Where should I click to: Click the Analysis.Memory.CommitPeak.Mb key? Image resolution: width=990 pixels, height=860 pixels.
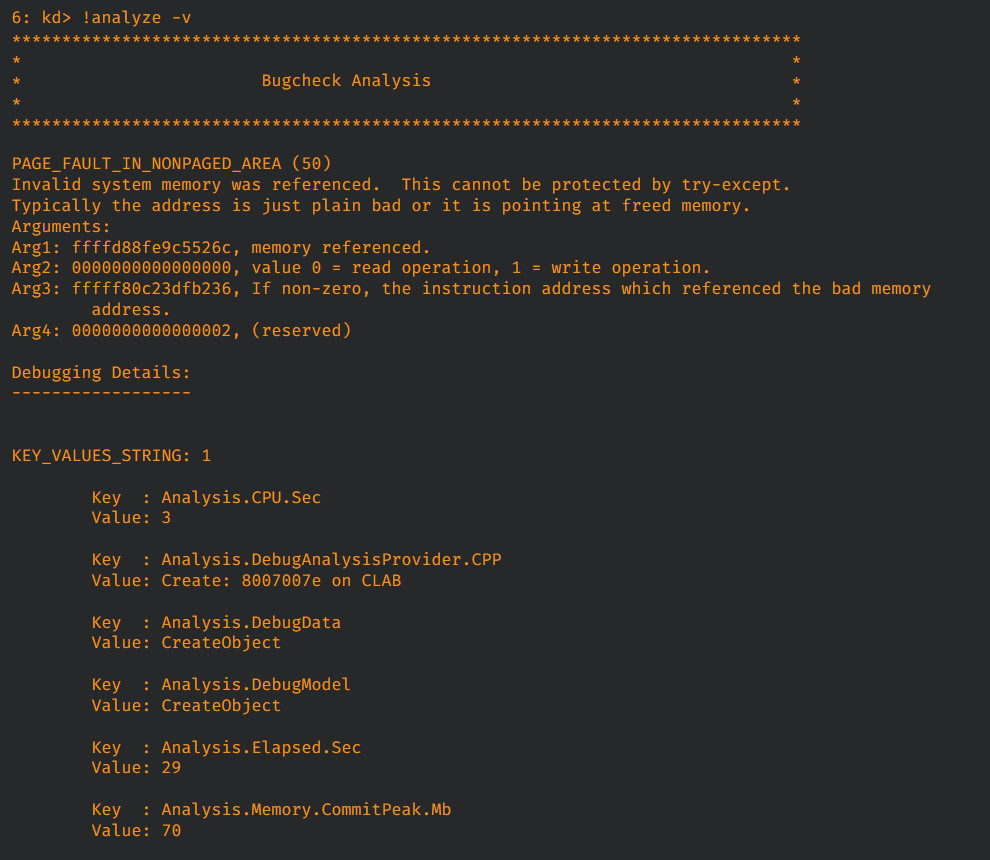coord(306,809)
